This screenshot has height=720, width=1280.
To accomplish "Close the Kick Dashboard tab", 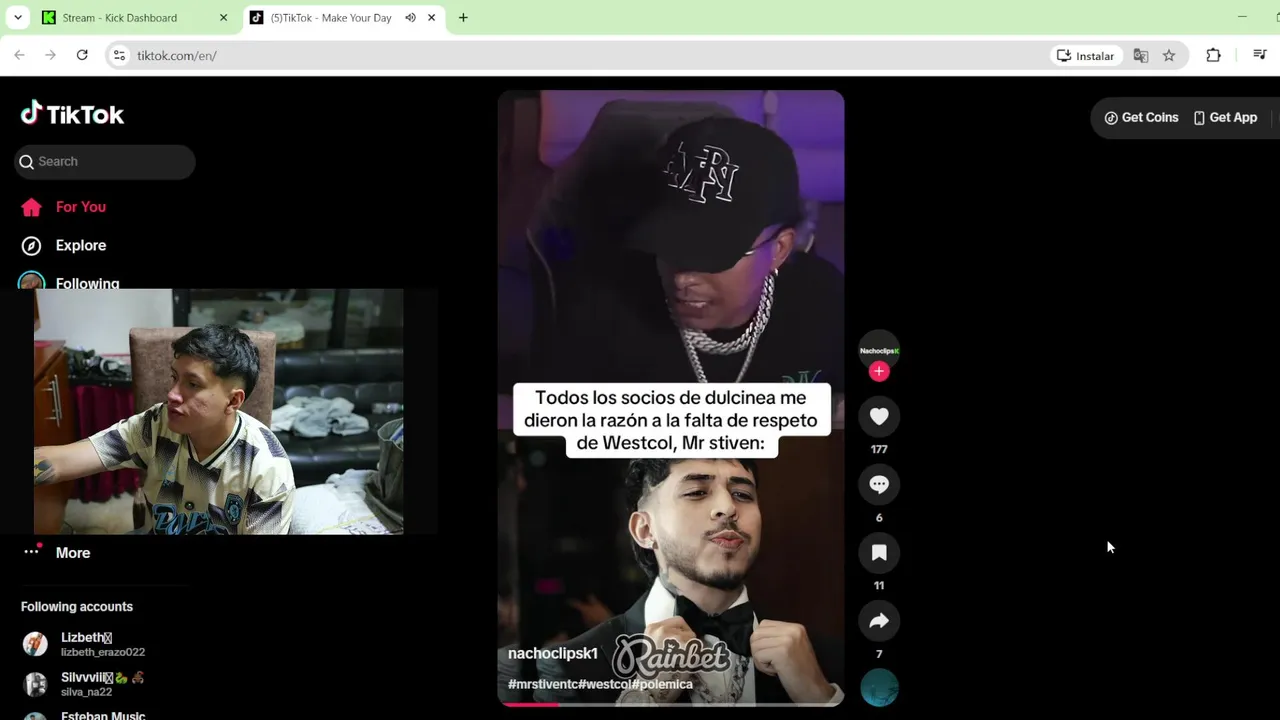I will pyautogui.click(x=223, y=18).
